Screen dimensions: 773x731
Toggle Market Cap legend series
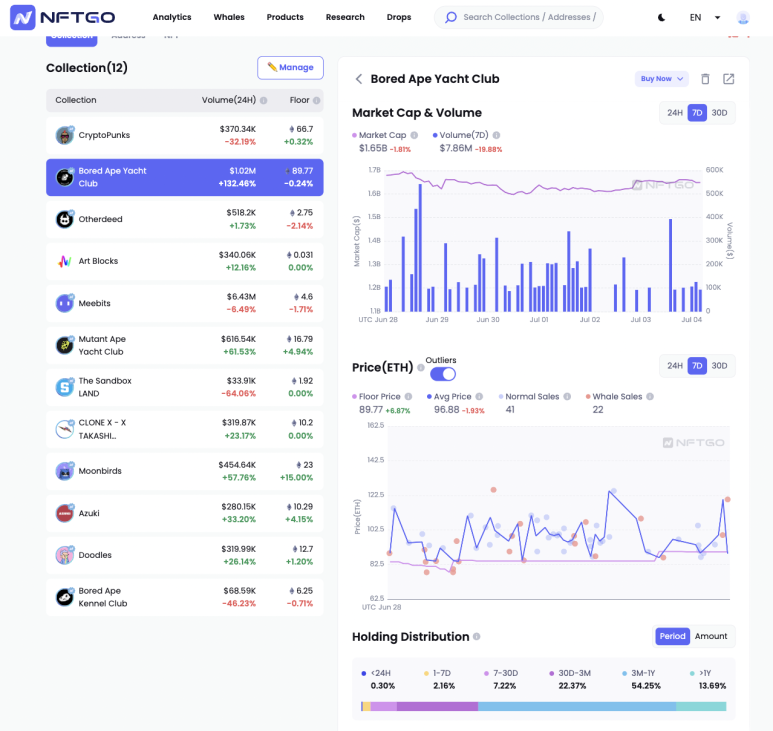379,135
